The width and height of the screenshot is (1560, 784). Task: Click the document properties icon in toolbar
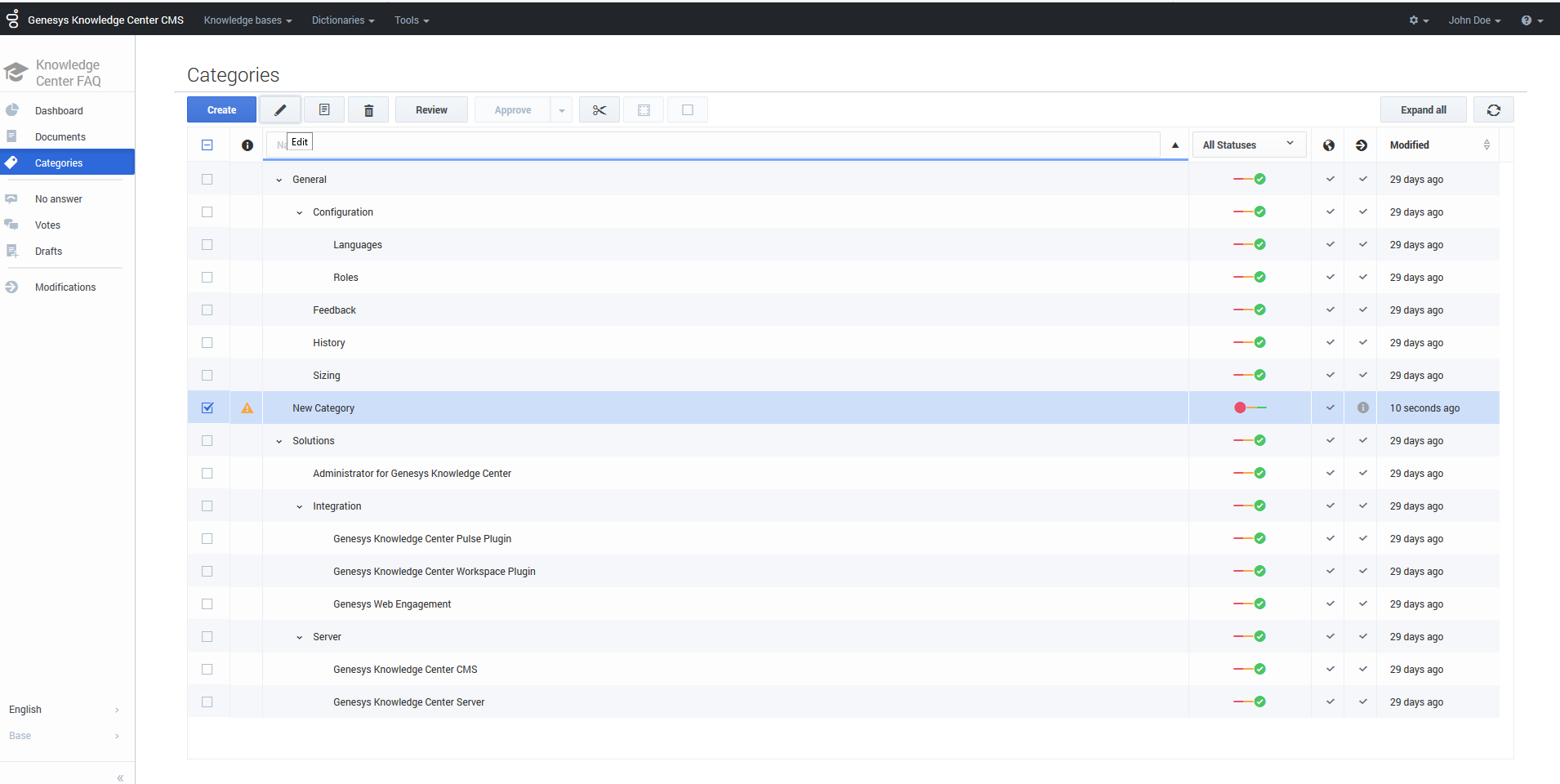click(324, 110)
